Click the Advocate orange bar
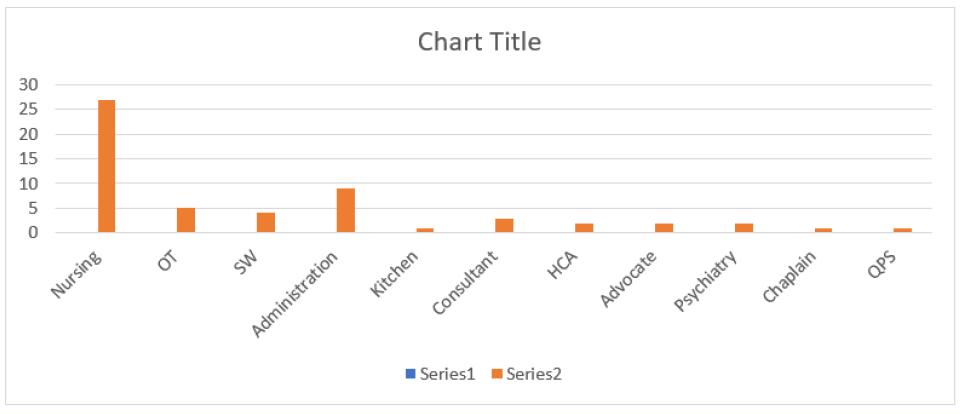The image size is (960, 414). (x=664, y=228)
